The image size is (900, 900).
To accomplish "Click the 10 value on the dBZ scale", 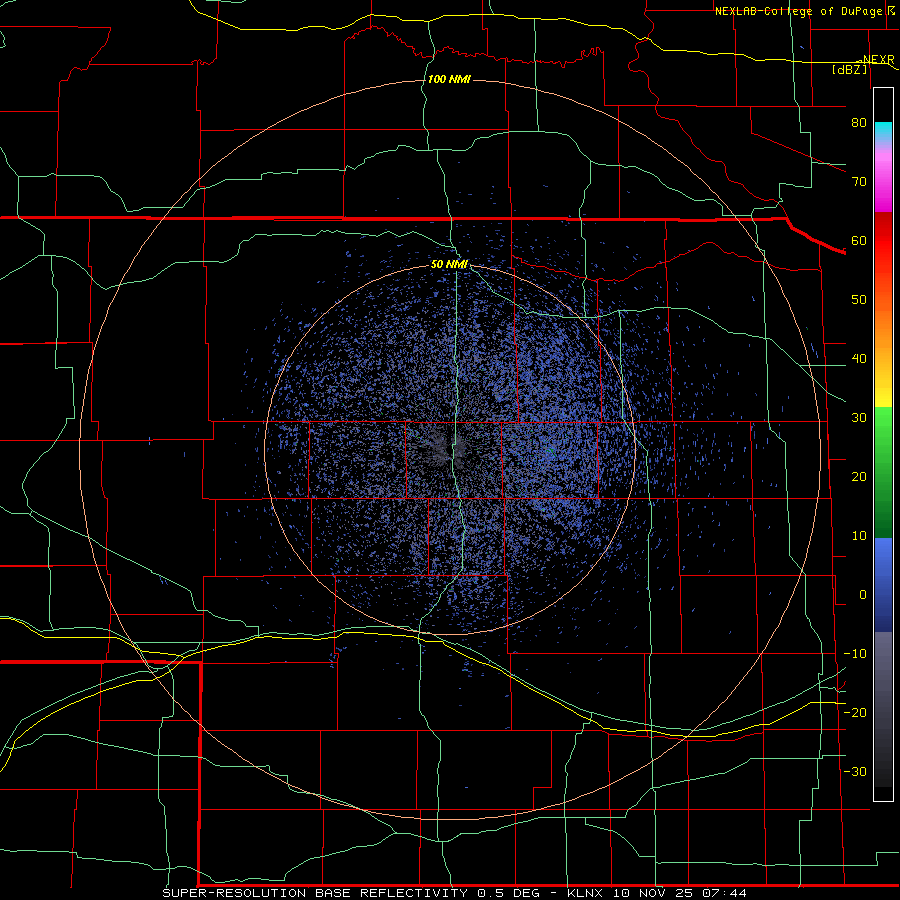I will (x=859, y=536).
